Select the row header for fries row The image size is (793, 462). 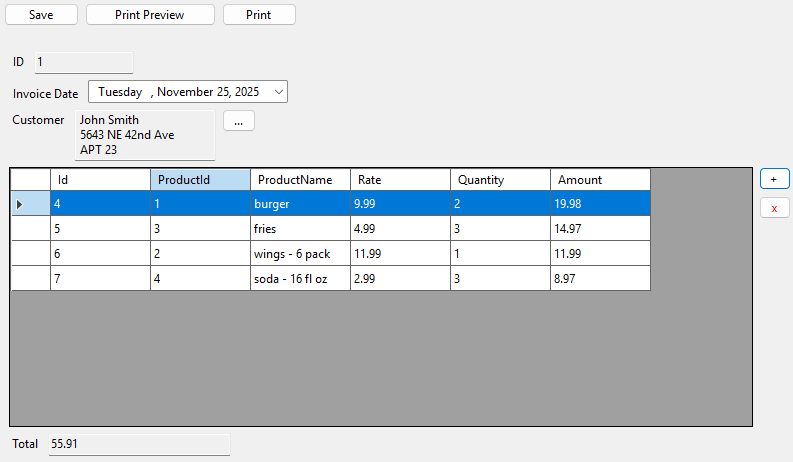[x=30, y=229]
